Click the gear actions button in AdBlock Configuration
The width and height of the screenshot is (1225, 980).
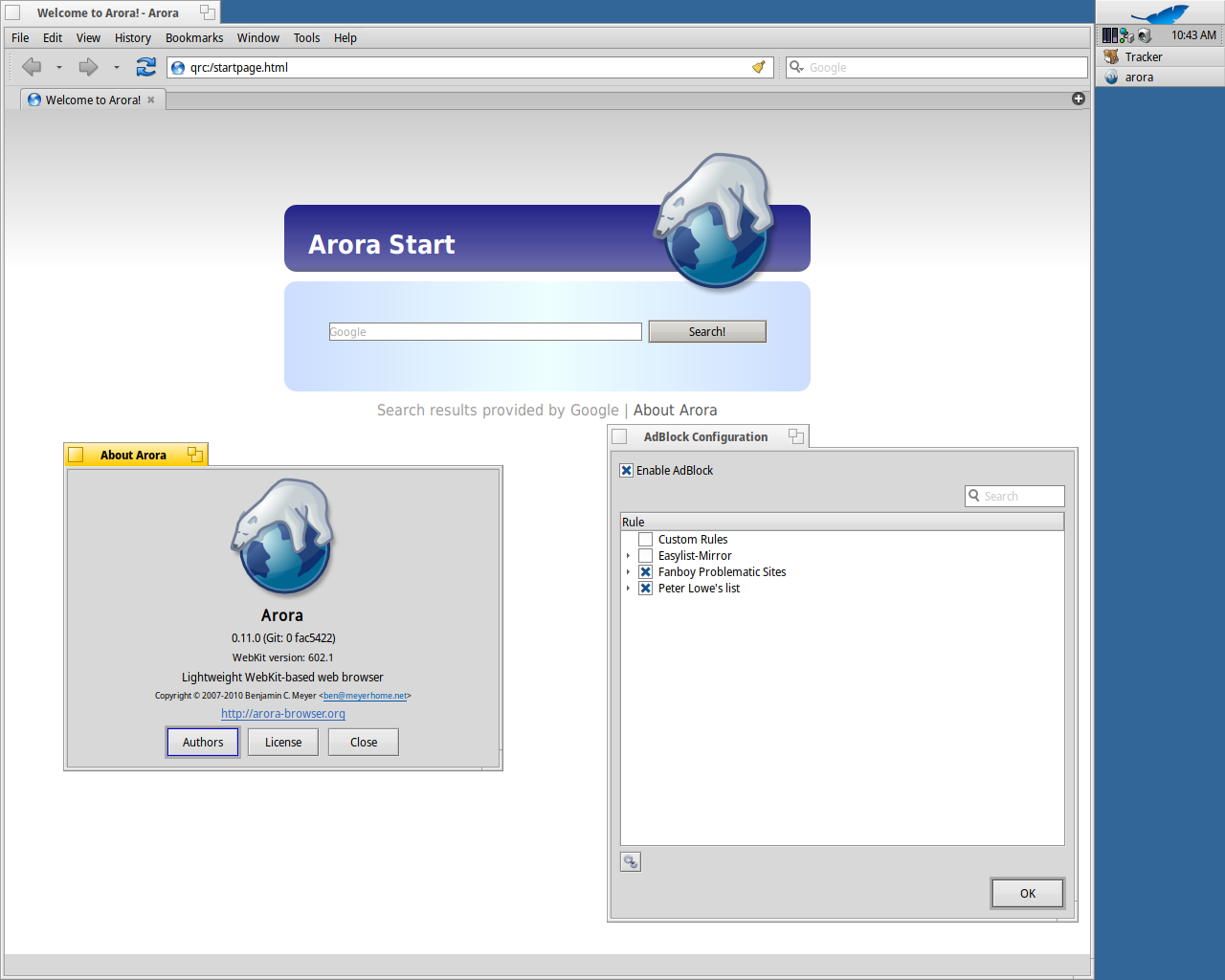click(631, 861)
